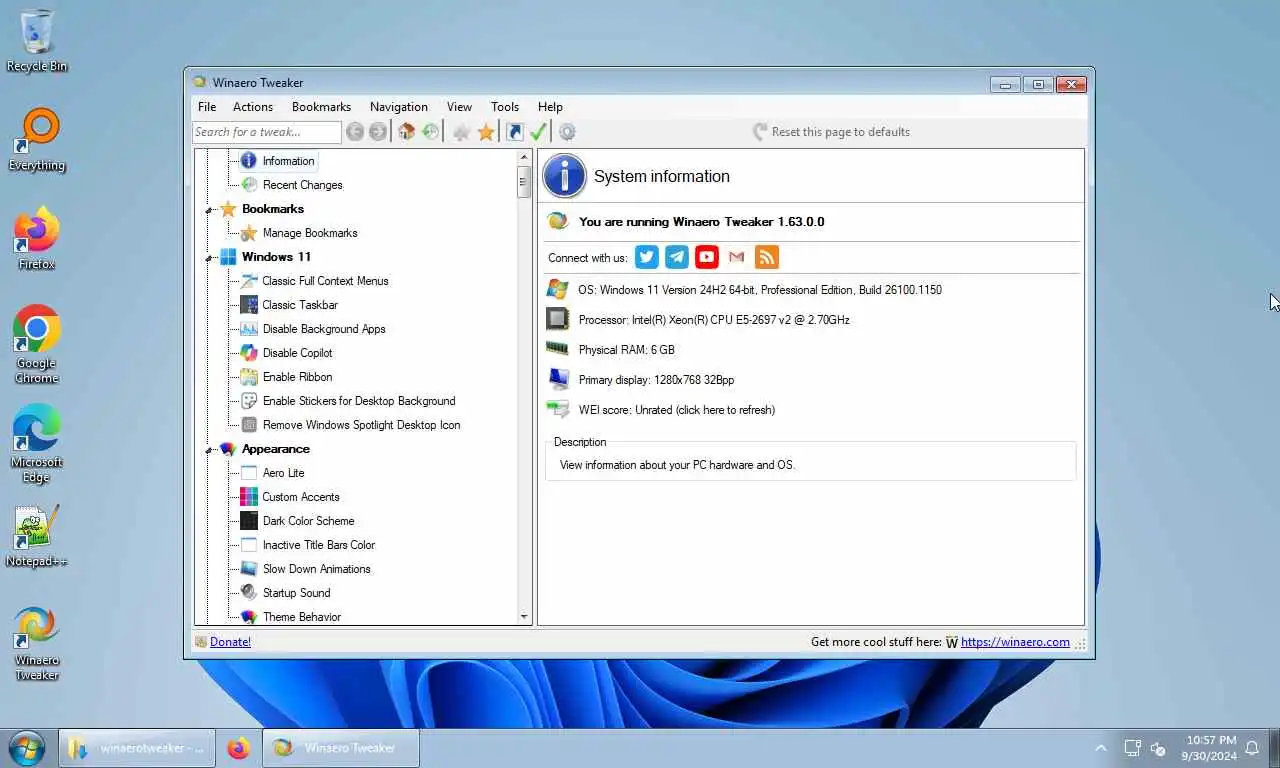This screenshot has height=768, width=1280.
Task: Click the YouTube connect icon
Action: [707, 257]
